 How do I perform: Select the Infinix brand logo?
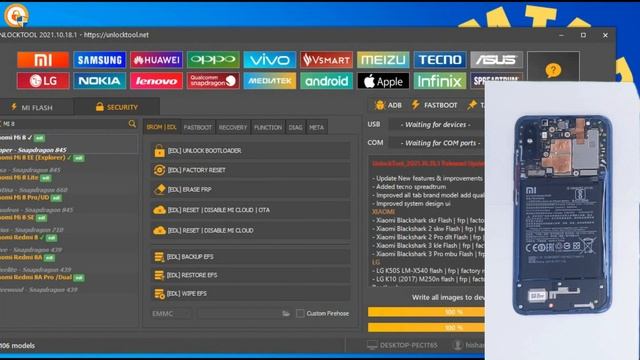click(x=440, y=81)
